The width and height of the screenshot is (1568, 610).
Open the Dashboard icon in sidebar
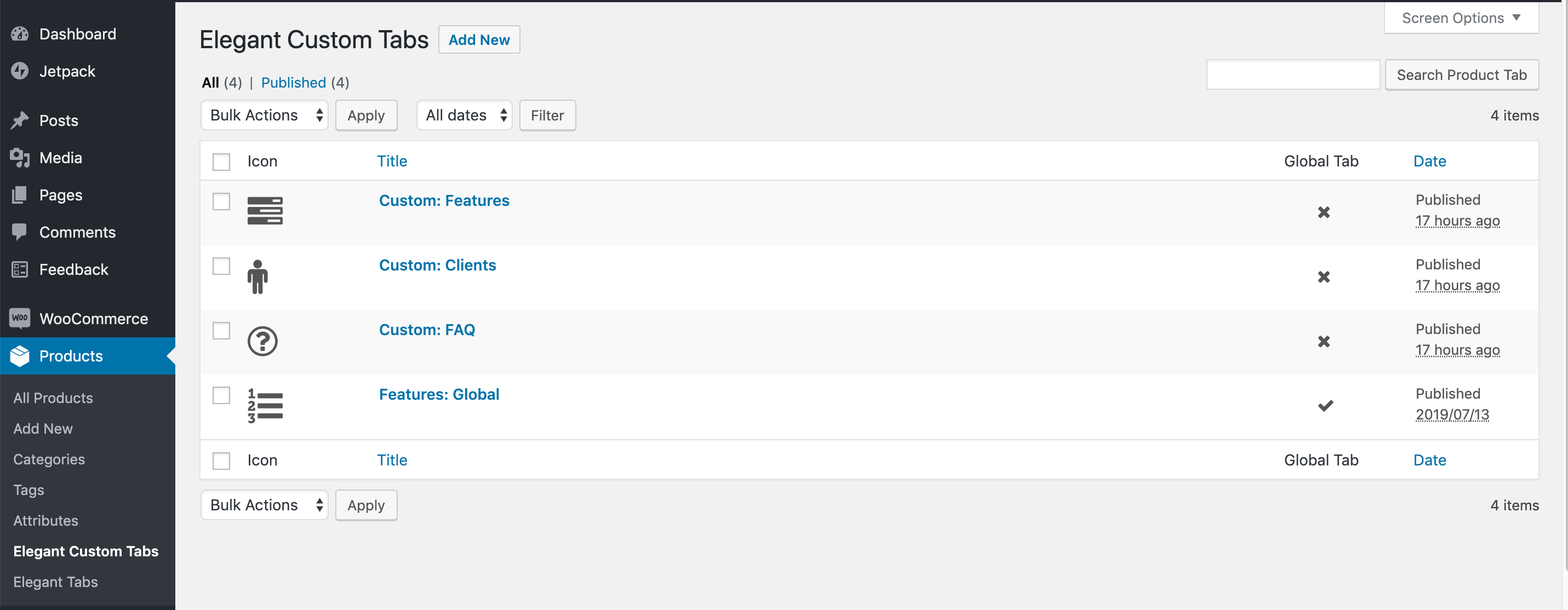pos(20,34)
